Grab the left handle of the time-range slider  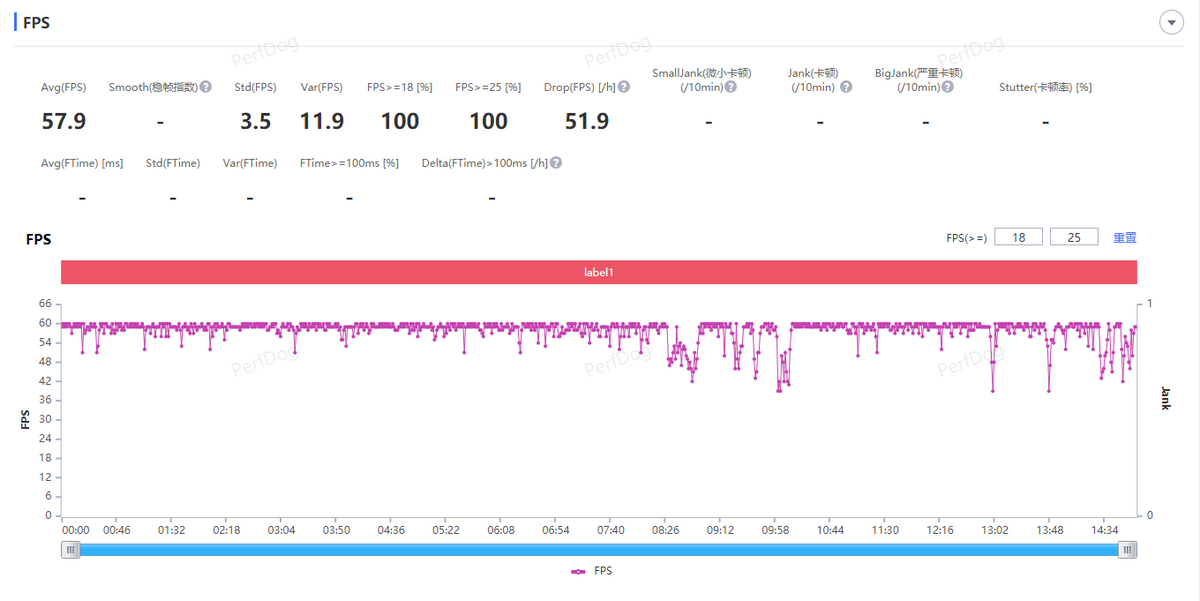click(x=70, y=549)
